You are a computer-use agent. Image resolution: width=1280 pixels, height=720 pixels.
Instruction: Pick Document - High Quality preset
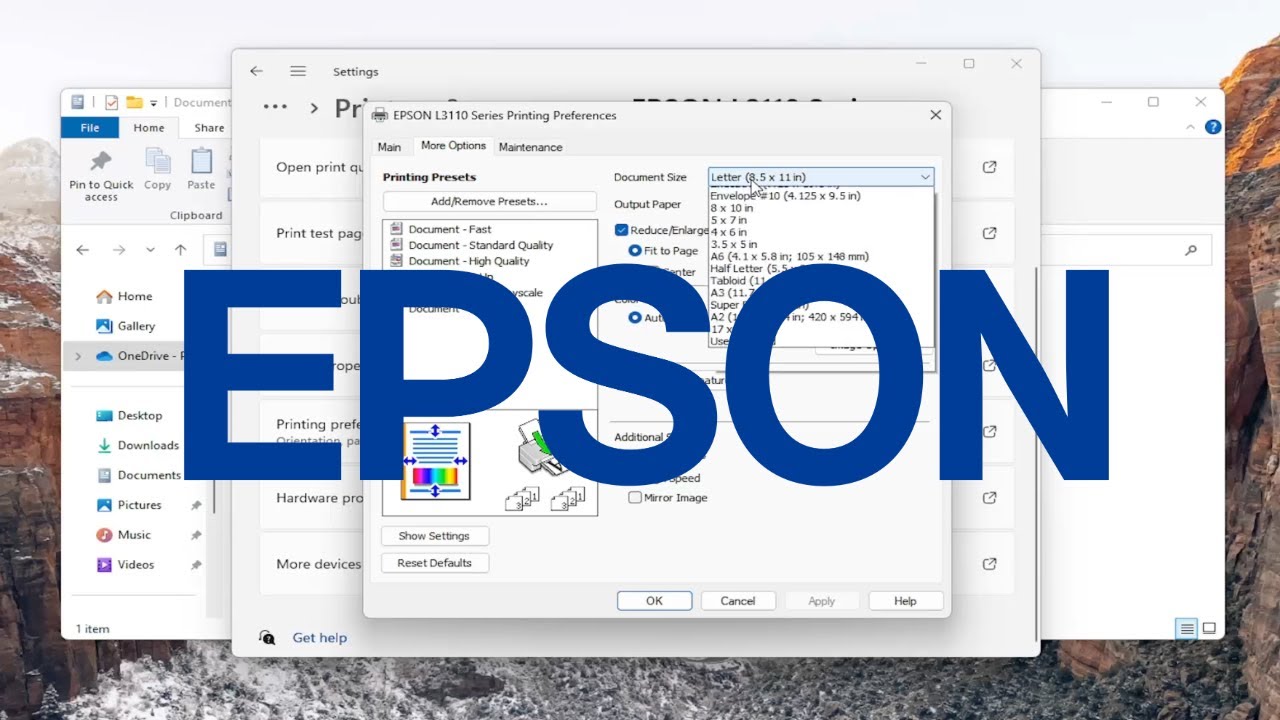pos(459,261)
